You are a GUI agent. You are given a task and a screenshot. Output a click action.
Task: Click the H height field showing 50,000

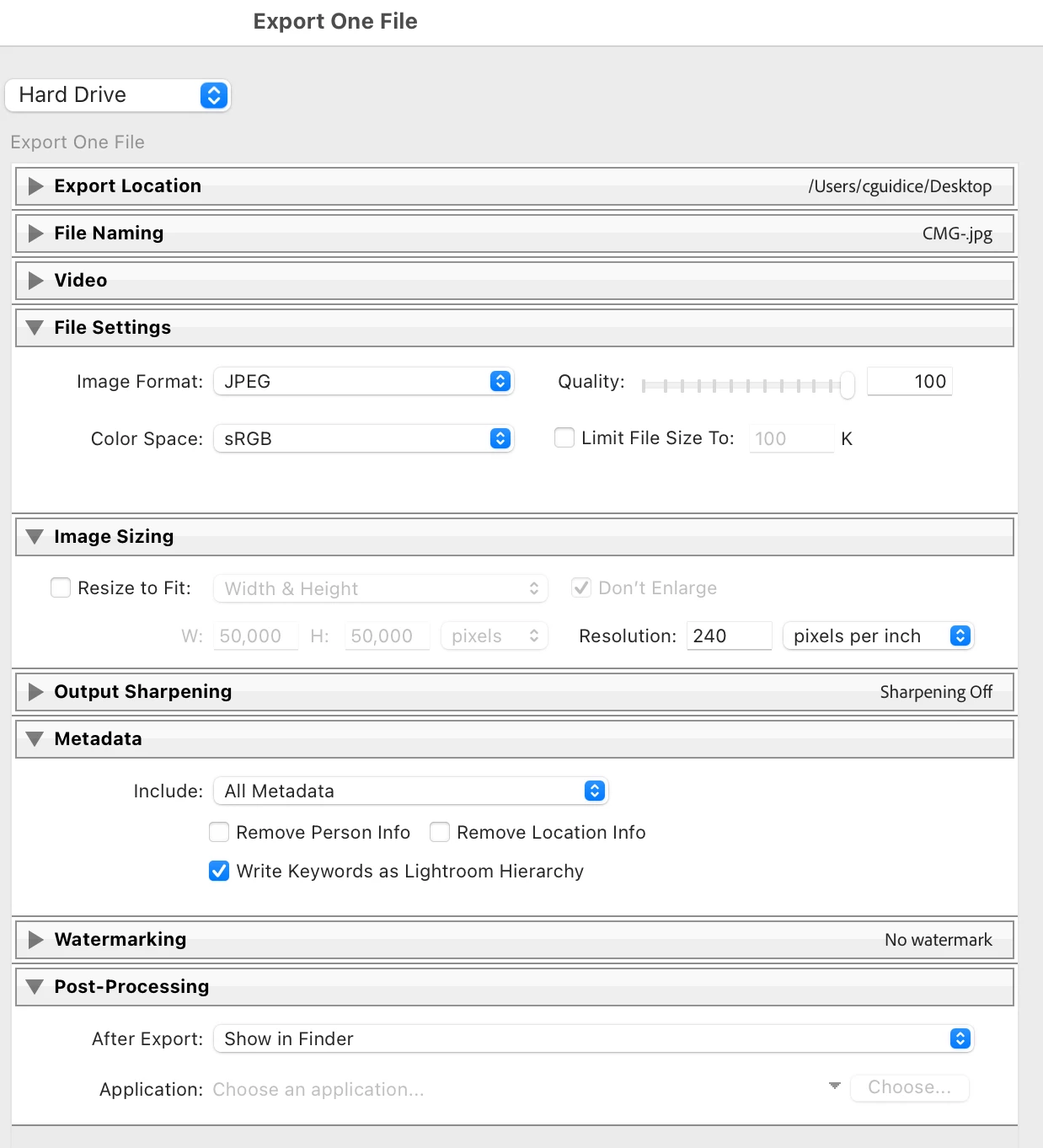pyautogui.click(x=387, y=636)
